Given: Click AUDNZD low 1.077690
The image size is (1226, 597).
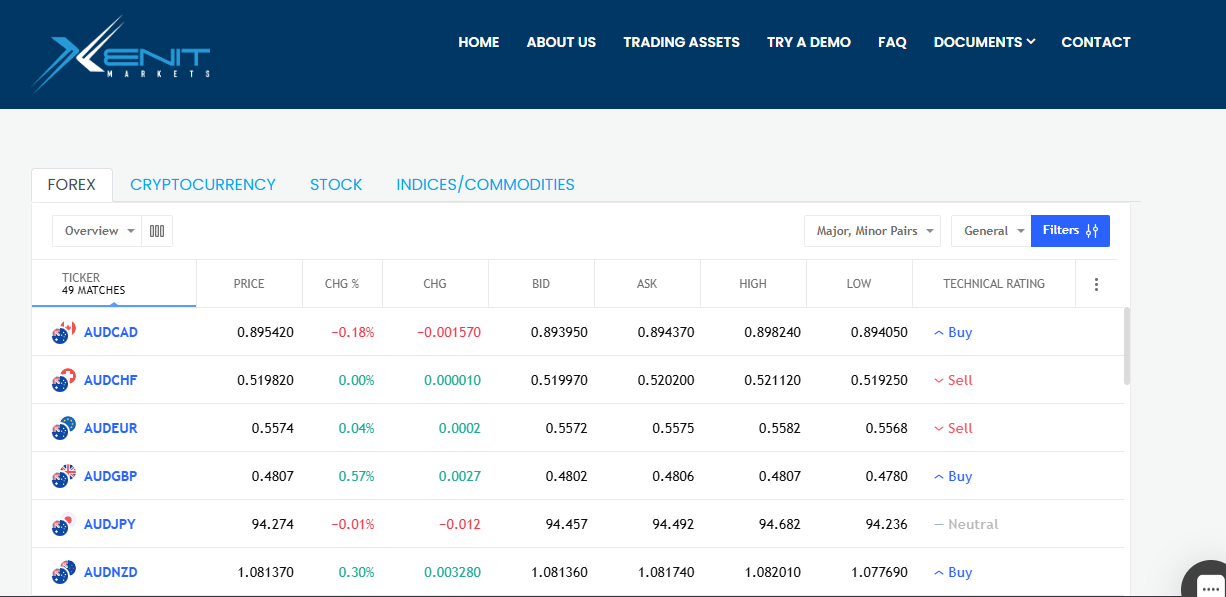Looking at the screenshot, I should coord(878,572).
